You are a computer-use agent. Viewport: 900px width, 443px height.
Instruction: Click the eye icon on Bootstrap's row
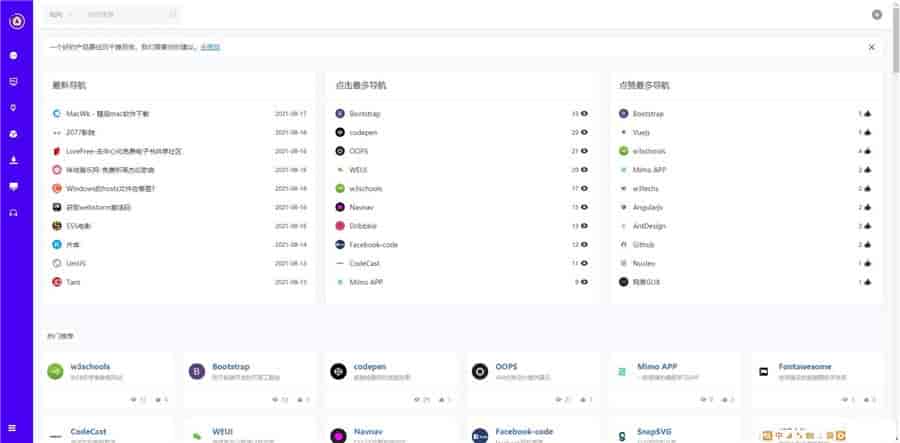tap(584, 114)
